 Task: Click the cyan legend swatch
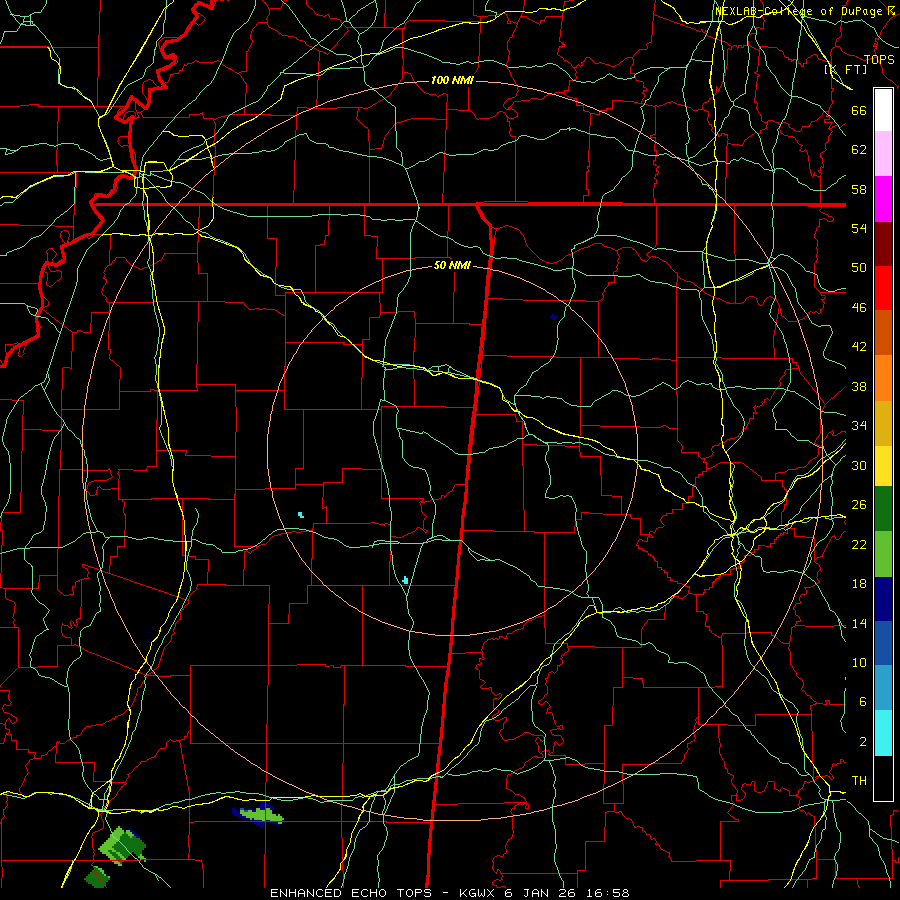pos(883,733)
